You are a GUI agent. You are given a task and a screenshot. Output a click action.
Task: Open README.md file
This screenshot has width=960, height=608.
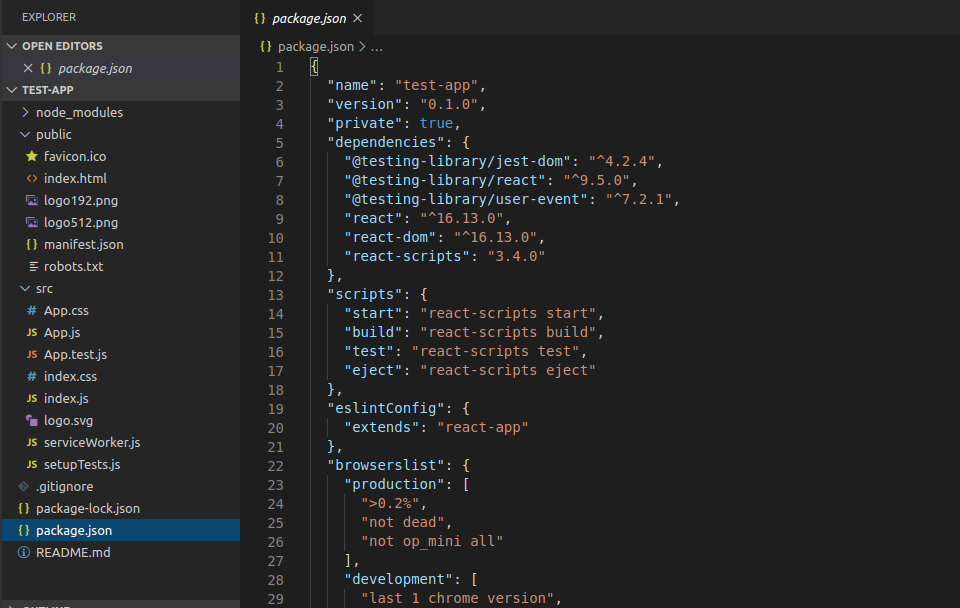point(73,553)
